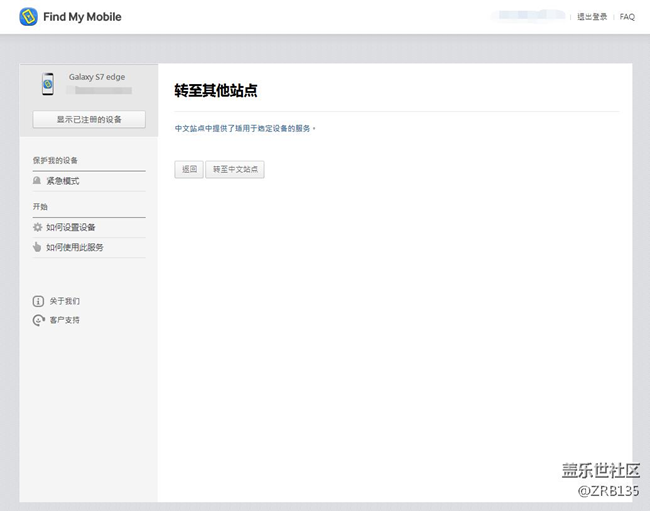Click the Find My Mobile title text
Screen dimensions: 650x511
(82, 17)
